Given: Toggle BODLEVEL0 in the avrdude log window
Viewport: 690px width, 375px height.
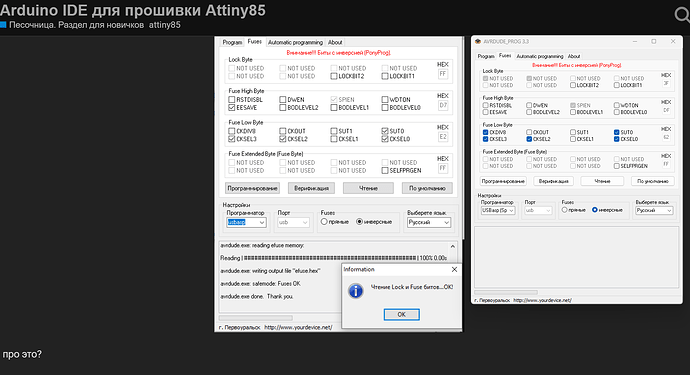Looking at the screenshot, I should (385, 107).
